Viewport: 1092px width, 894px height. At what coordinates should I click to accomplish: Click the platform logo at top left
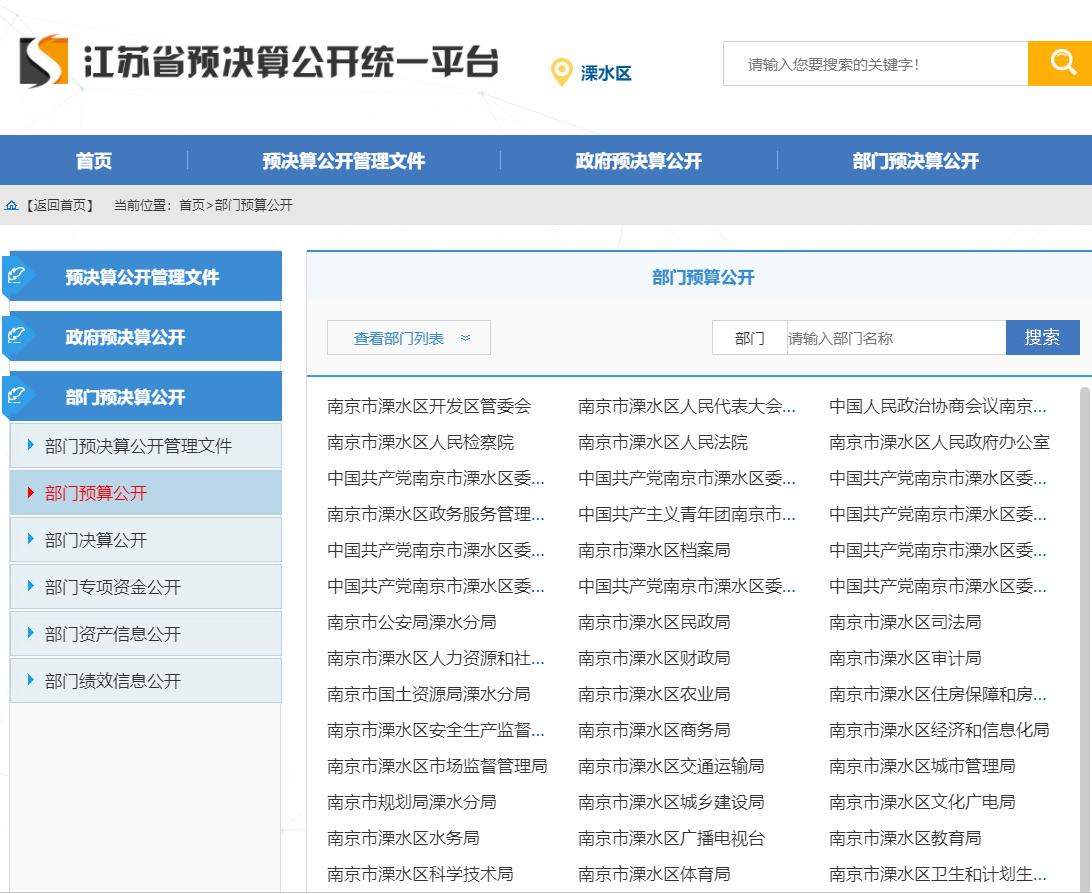44,61
